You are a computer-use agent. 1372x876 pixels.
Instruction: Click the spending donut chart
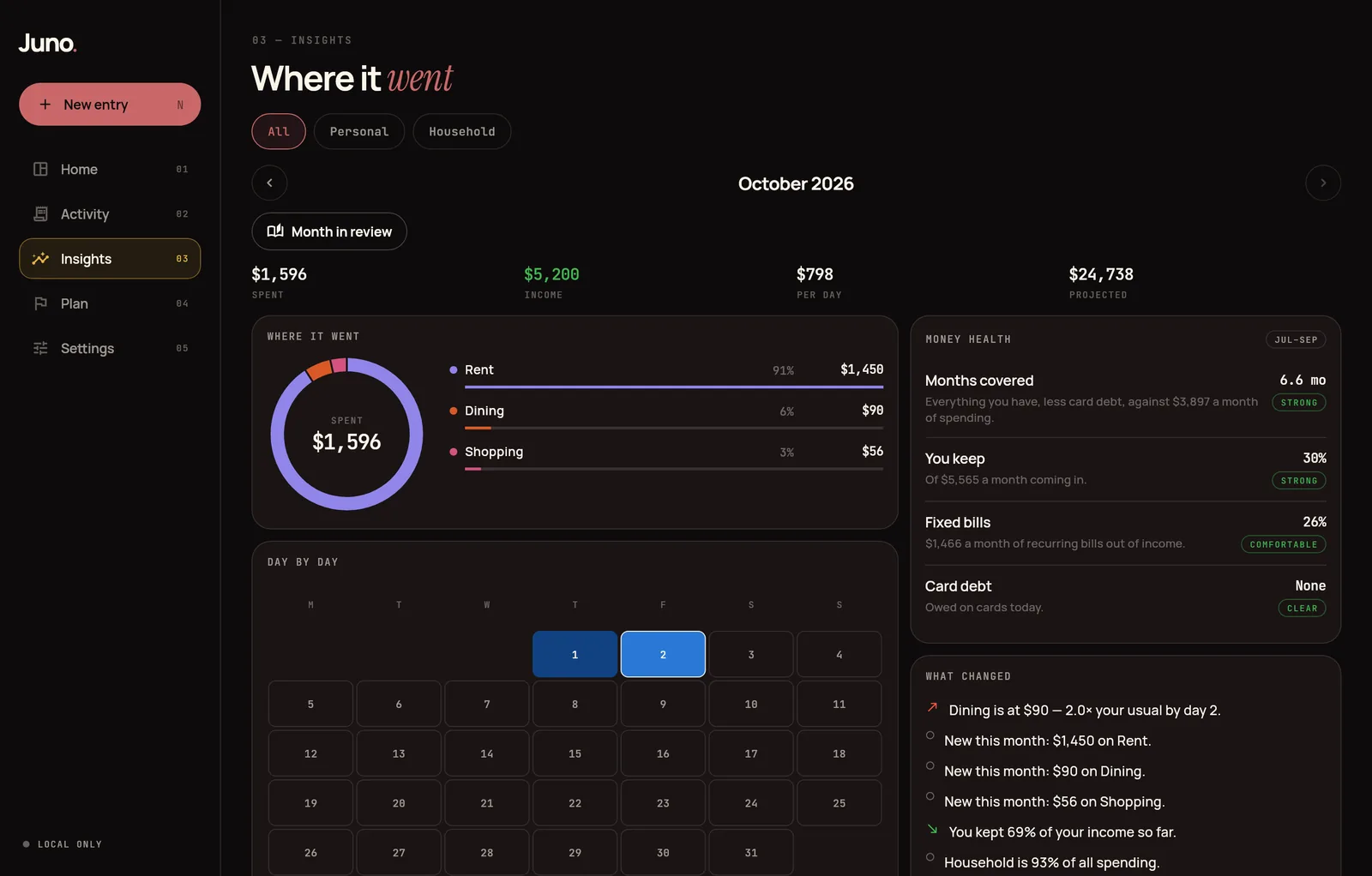346,434
